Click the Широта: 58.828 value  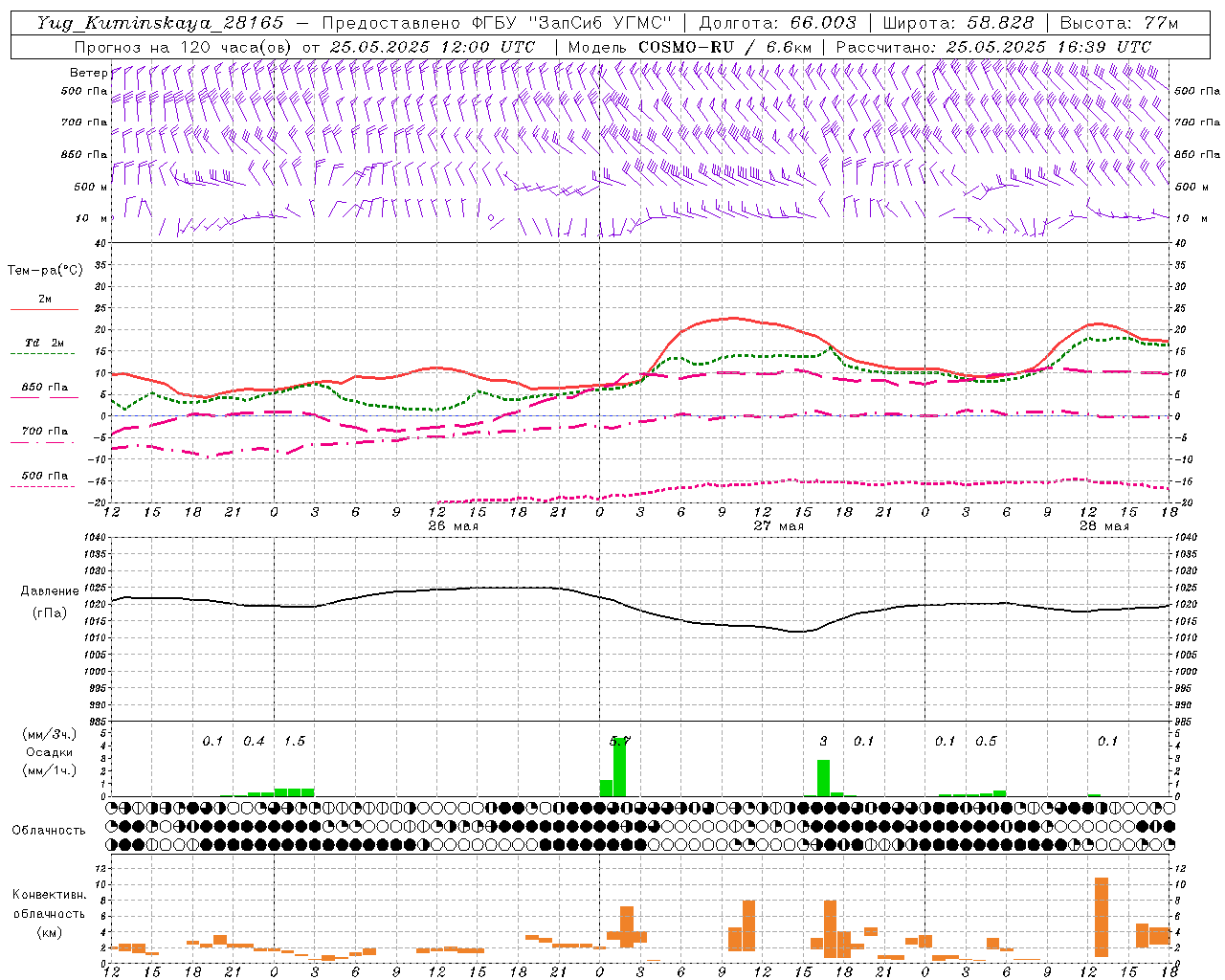[958, 23]
